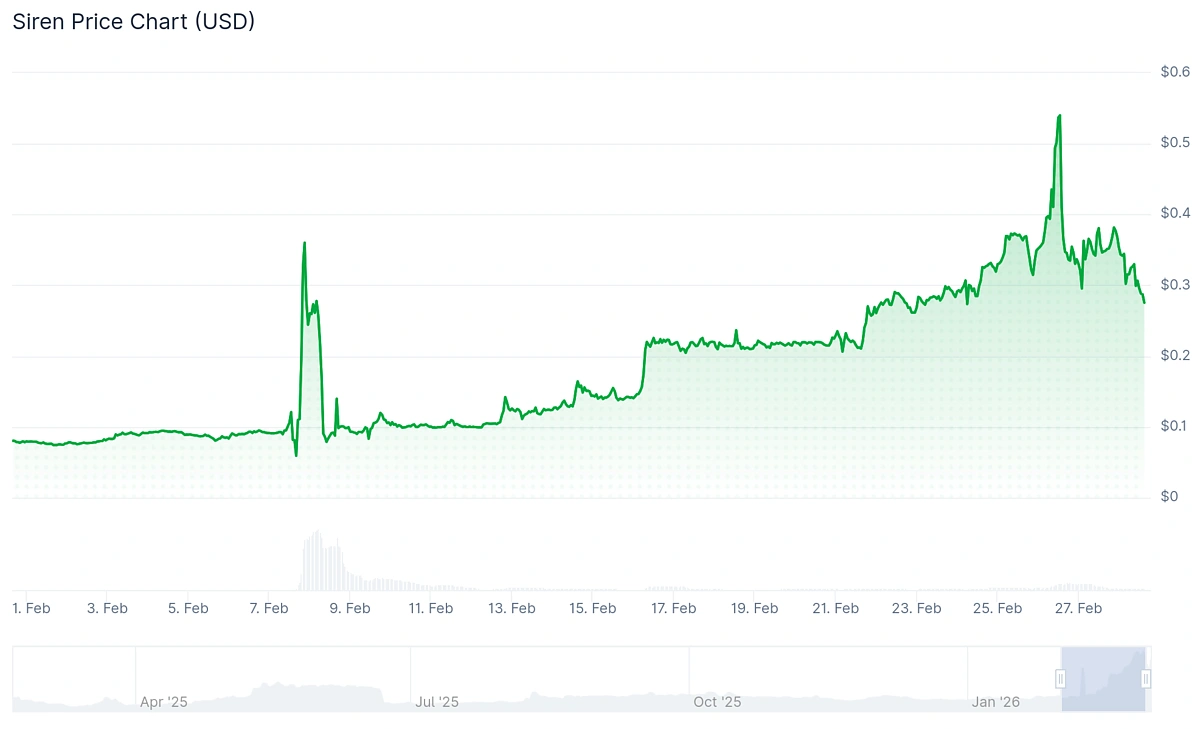The width and height of the screenshot is (1200, 730).
Task: Click the 1. Feb date axis label
Action: (31, 608)
